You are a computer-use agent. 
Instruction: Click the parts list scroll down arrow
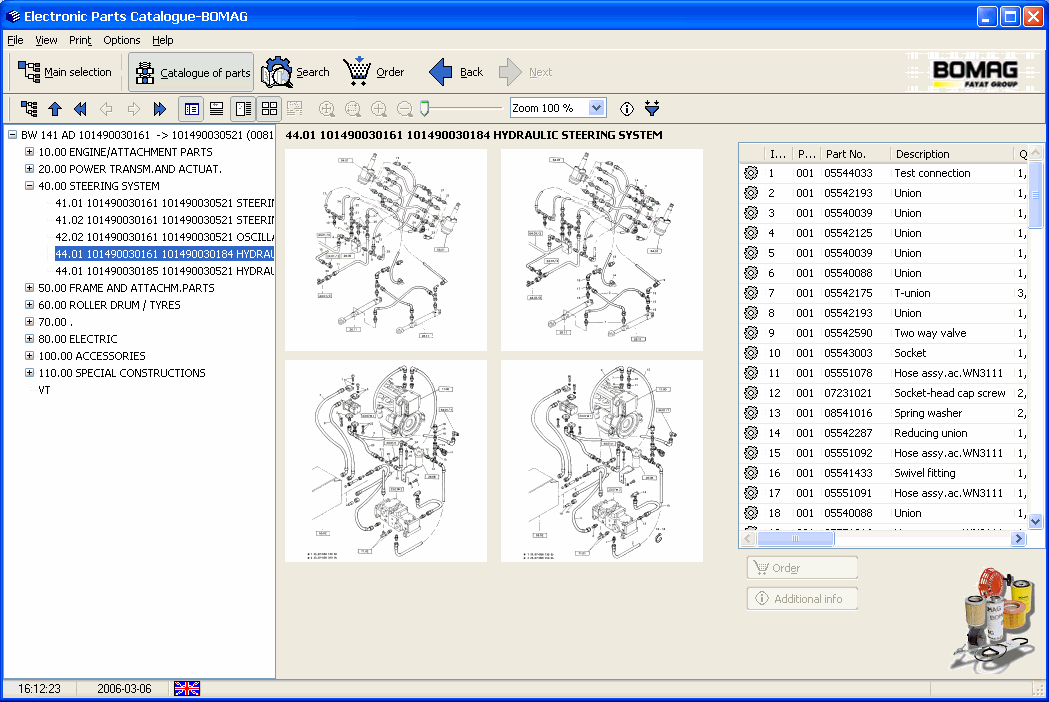point(1035,521)
